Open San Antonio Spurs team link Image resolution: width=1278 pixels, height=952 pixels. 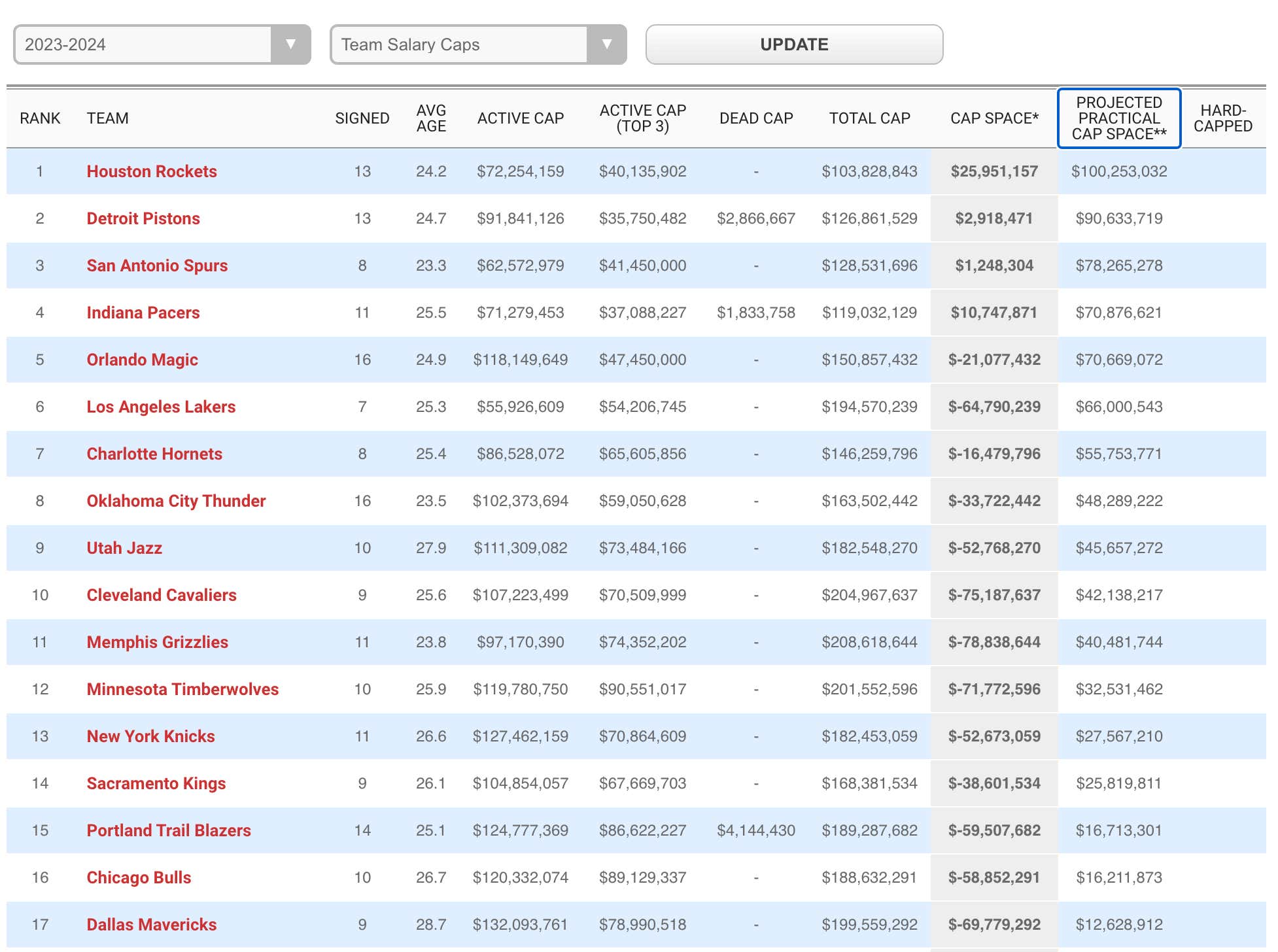click(x=157, y=265)
